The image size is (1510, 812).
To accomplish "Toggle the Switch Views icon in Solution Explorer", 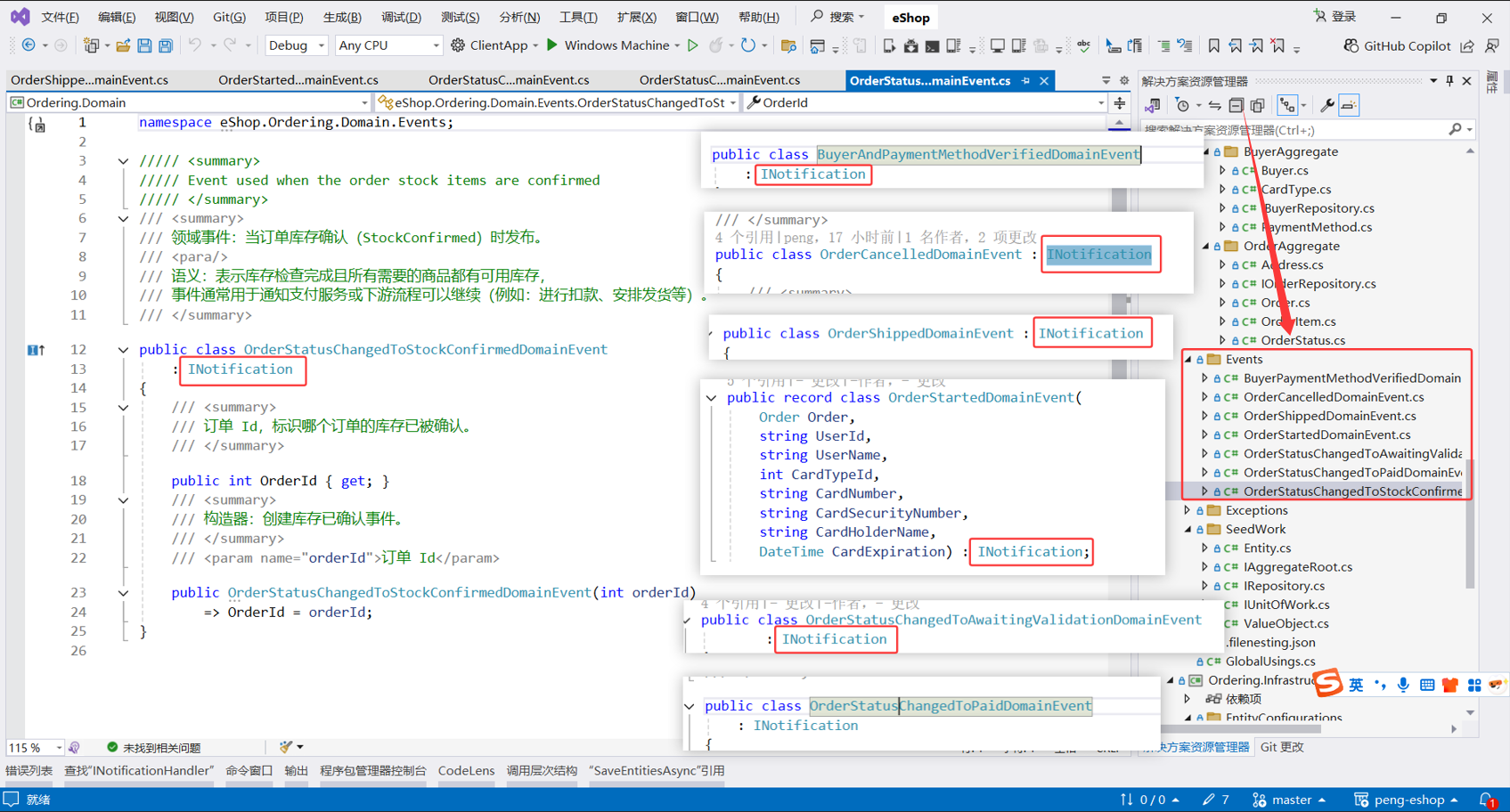I will (1152, 105).
